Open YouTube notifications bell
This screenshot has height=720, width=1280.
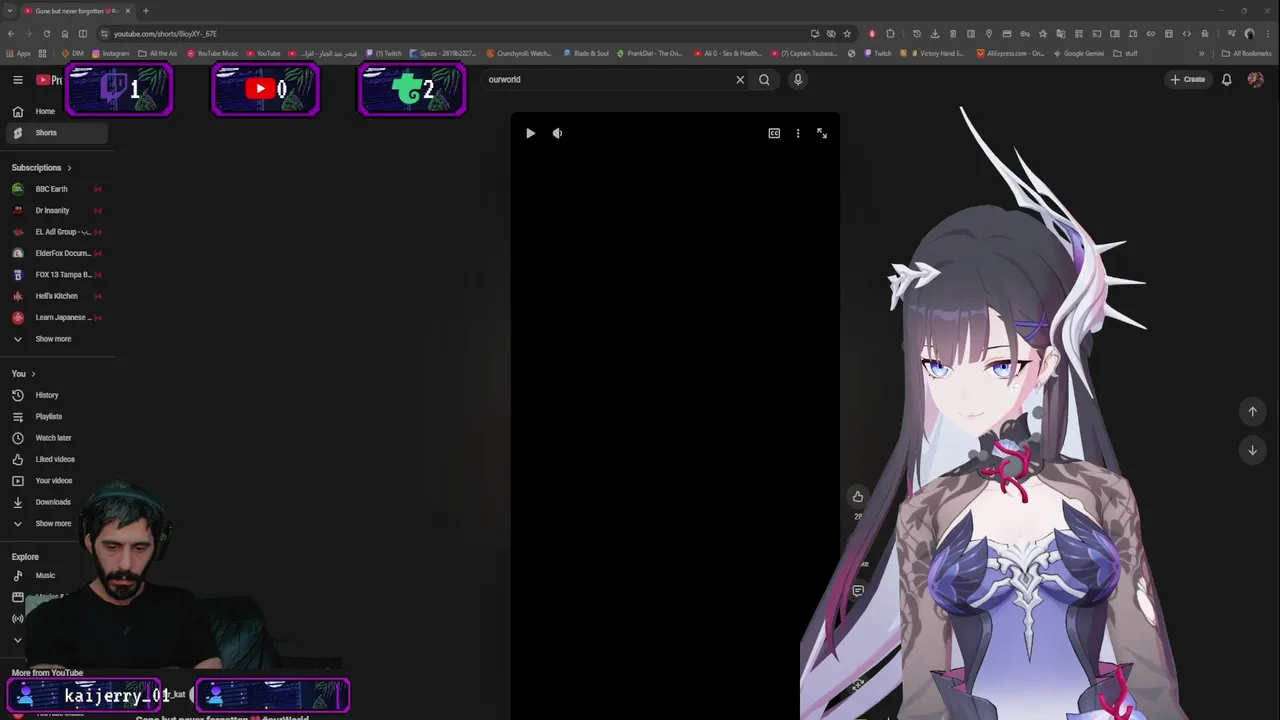pyautogui.click(x=1226, y=79)
